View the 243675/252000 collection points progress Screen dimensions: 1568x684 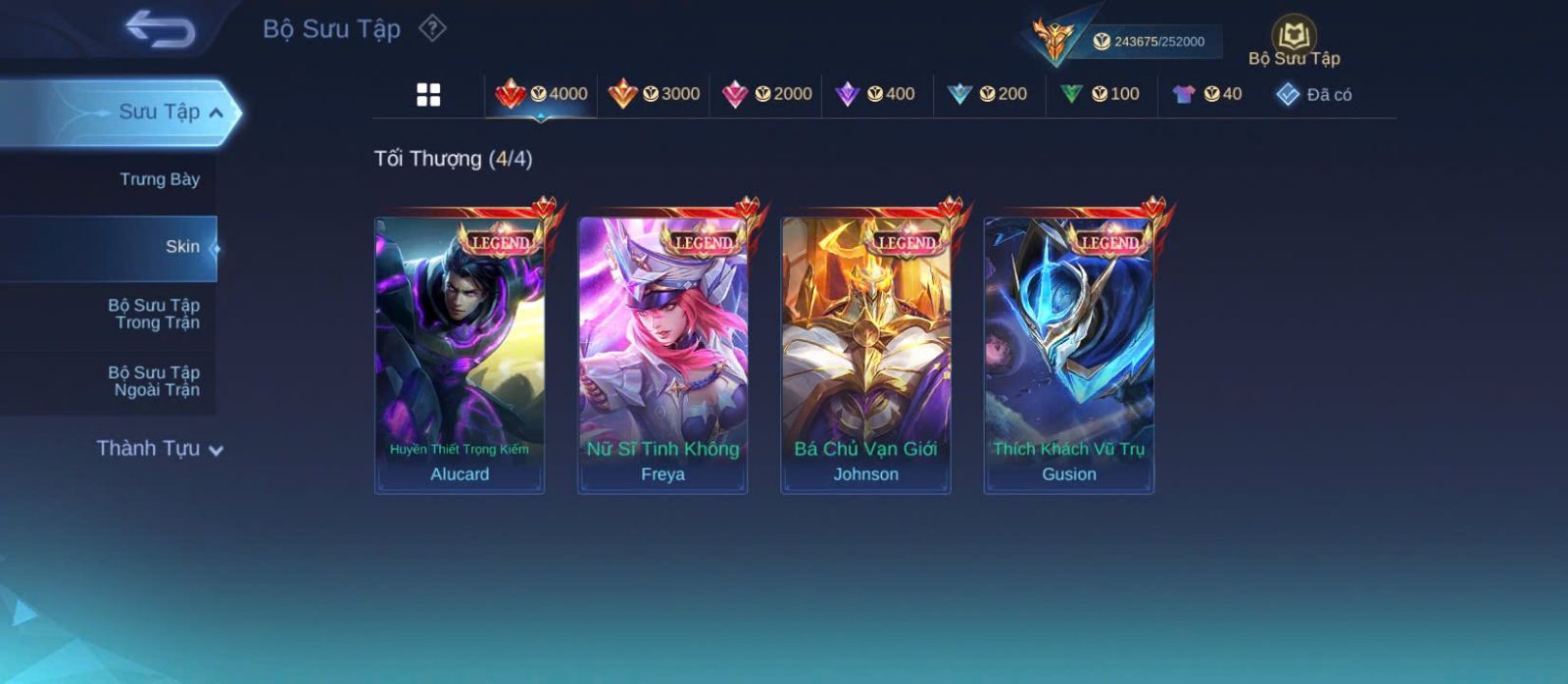click(1149, 41)
